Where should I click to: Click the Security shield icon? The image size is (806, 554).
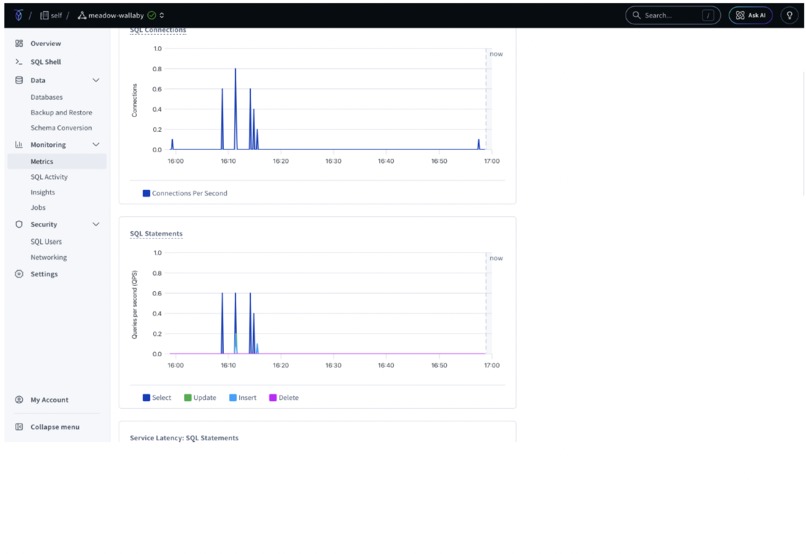tap(19, 225)
